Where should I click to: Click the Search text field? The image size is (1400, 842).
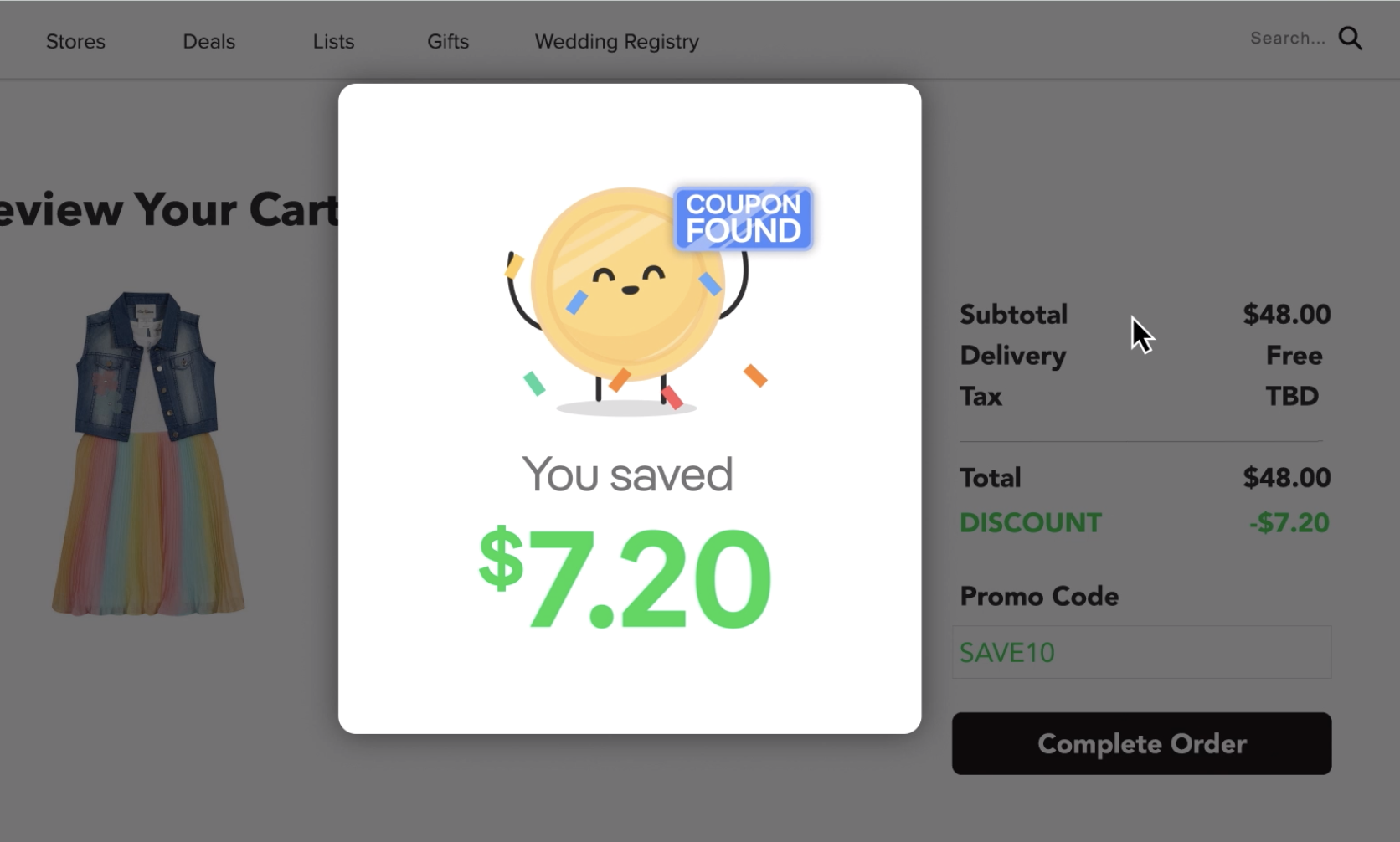coord(1288,39)
